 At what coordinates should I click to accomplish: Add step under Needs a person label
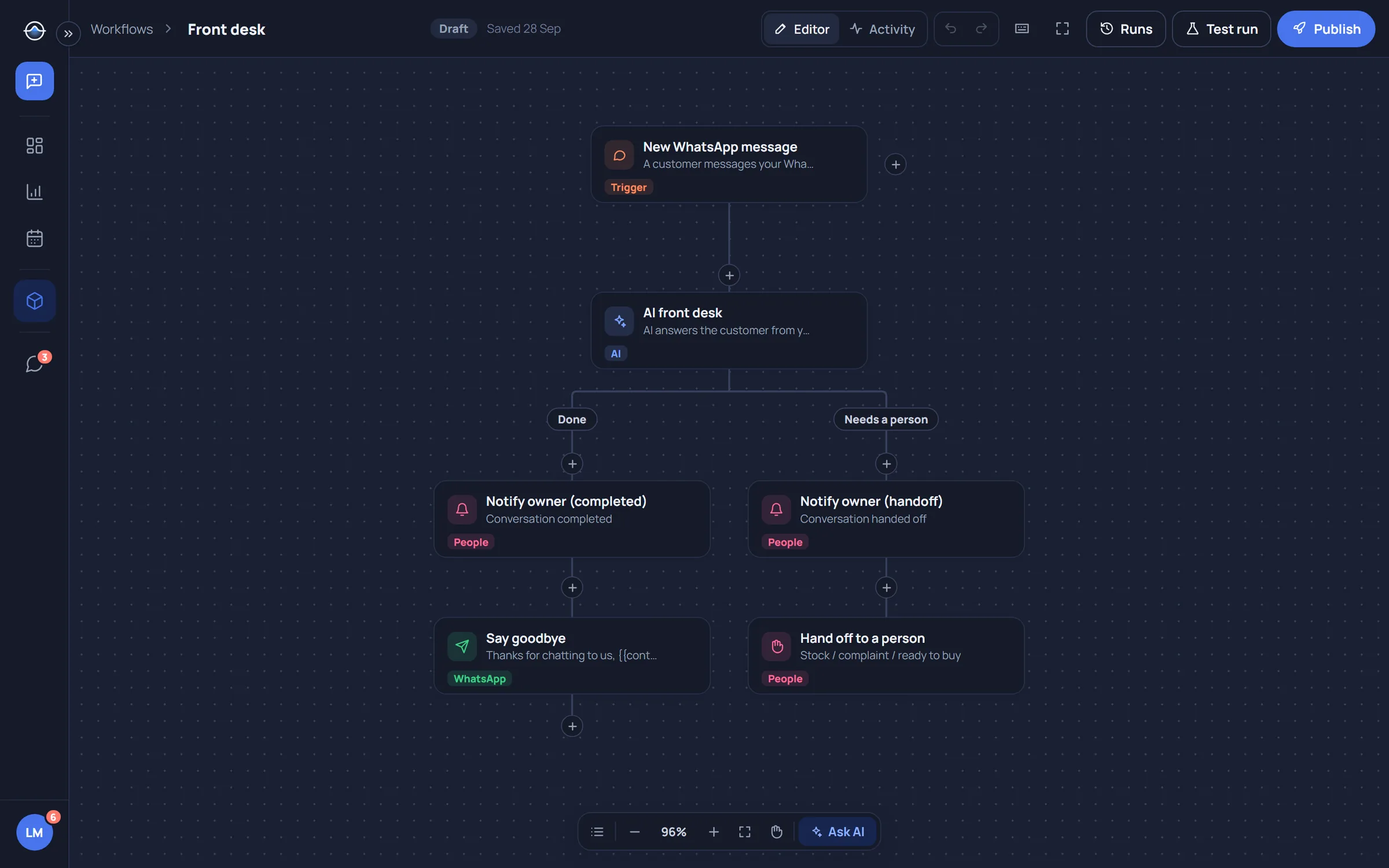point(886,464)
